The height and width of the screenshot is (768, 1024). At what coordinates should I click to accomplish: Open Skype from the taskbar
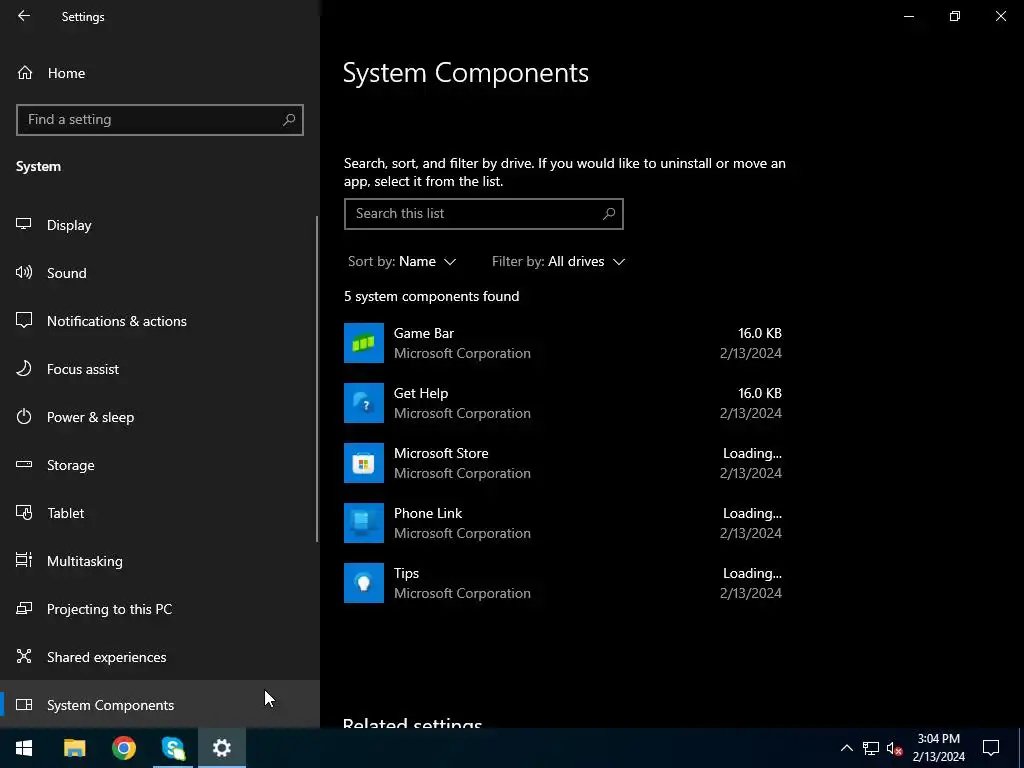click(173, 748)
